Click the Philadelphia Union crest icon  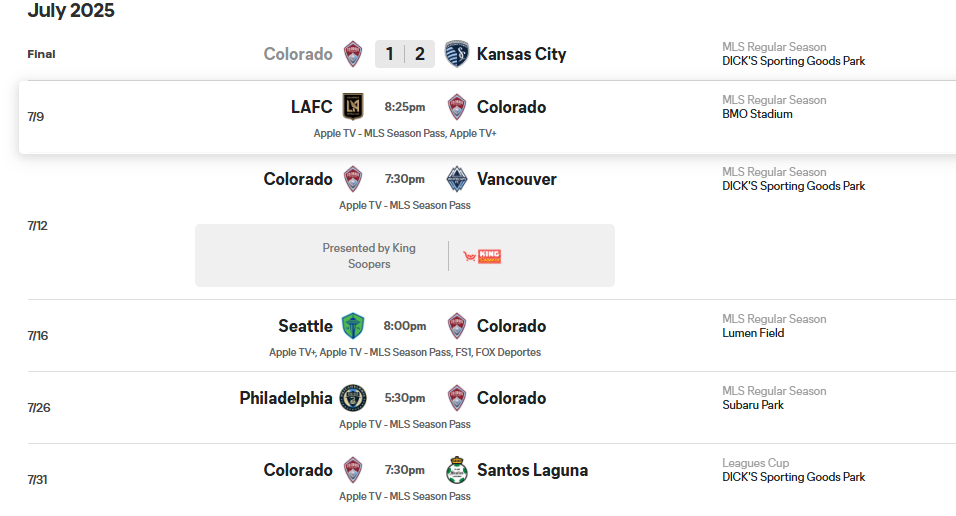353,398
